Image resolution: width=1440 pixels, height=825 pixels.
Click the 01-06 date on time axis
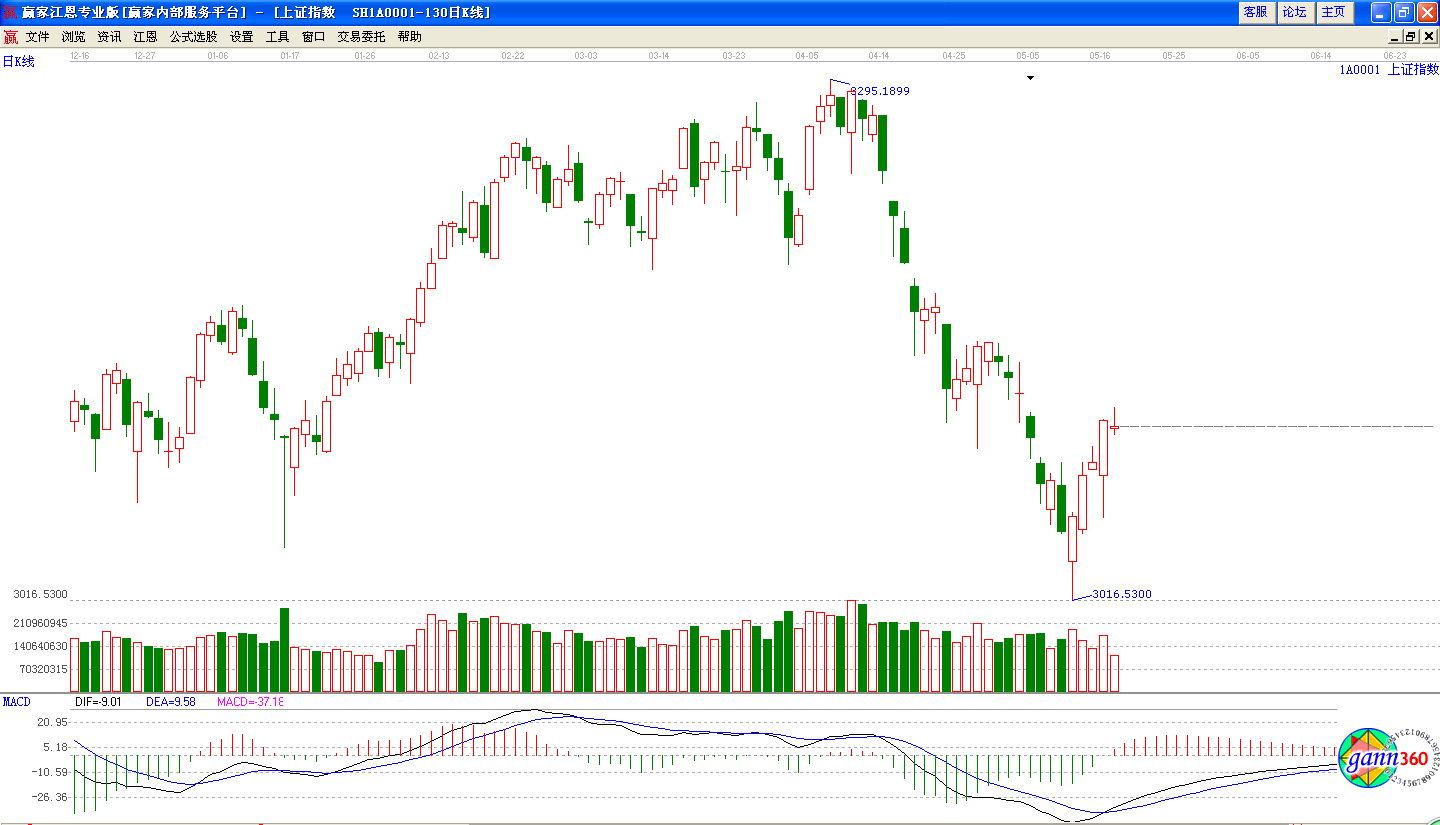point(217,56)
